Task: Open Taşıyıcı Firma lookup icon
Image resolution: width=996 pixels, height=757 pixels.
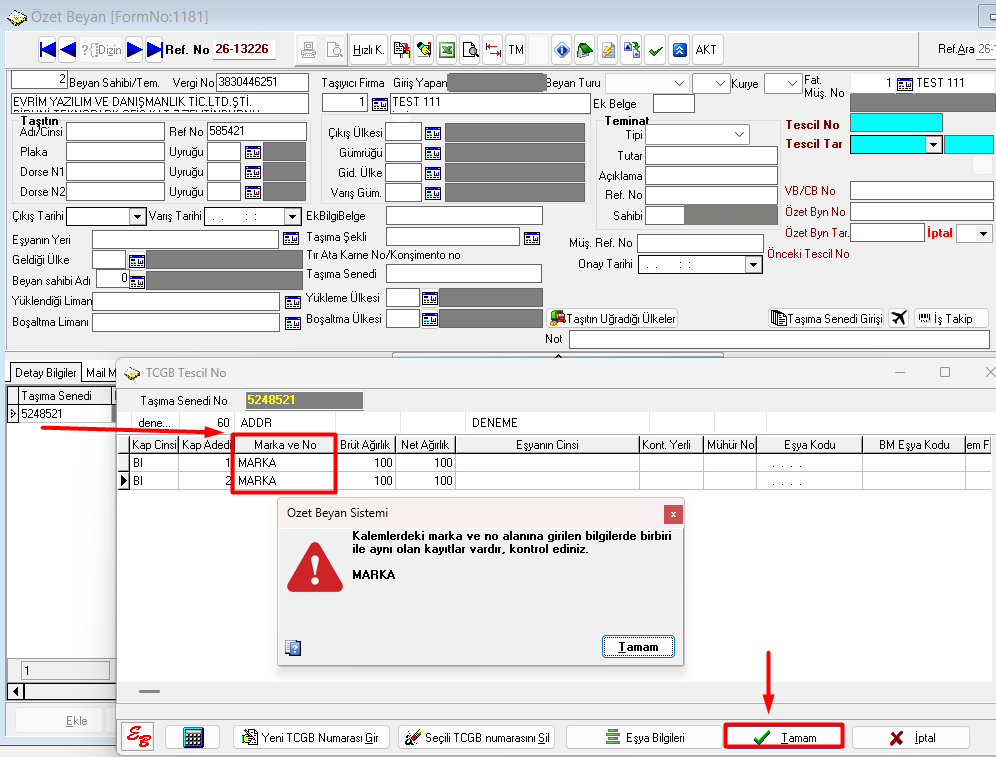Action: pyautogui.click(x=380, y=104)
